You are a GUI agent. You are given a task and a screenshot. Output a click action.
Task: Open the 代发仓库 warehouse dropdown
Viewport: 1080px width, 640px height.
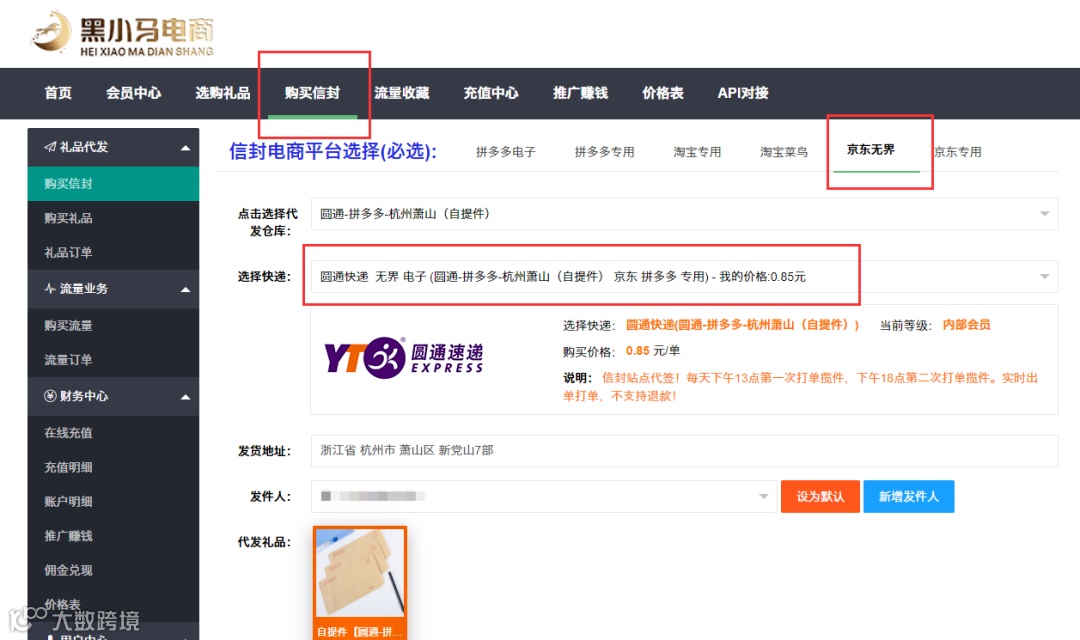(x=684, y=214)
